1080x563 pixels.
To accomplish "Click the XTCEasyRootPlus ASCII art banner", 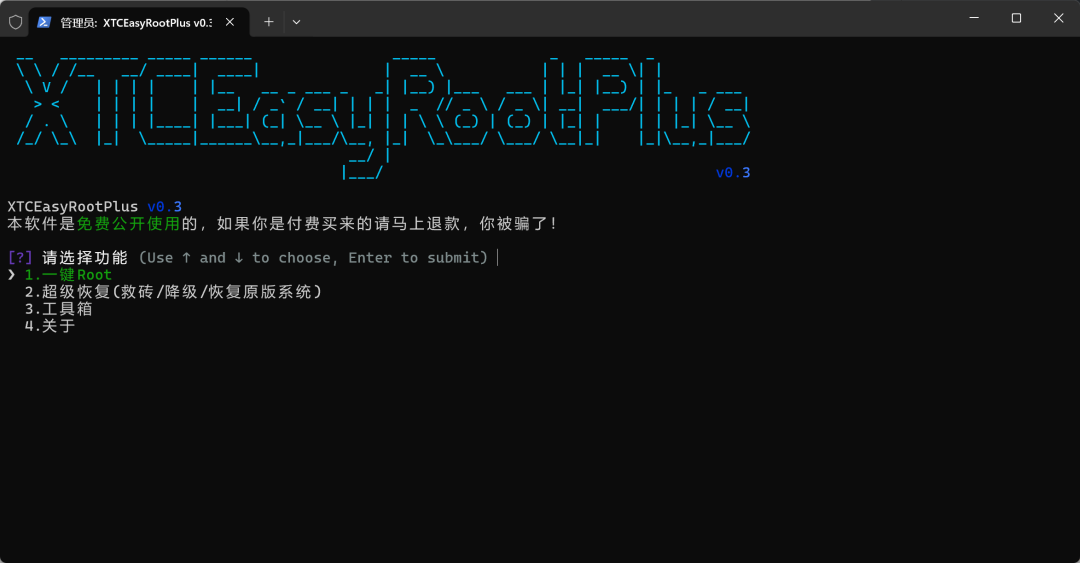I will tap(384, 117).
